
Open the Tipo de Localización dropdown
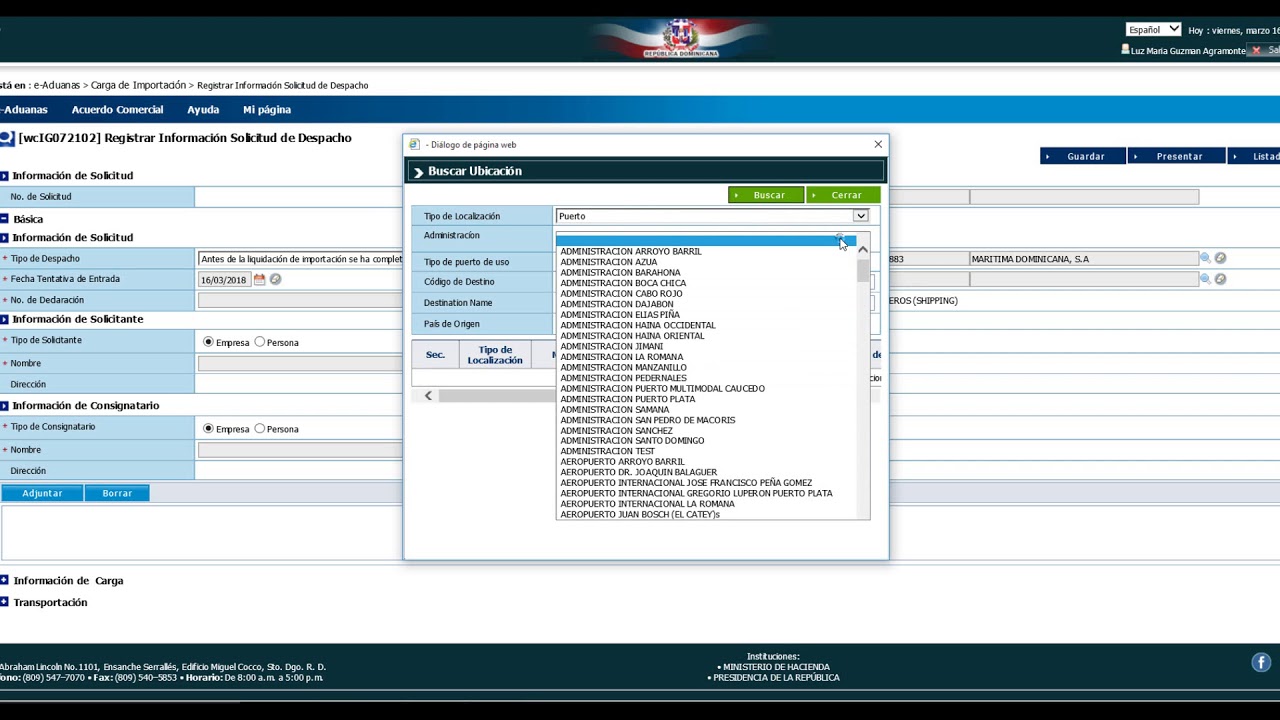click(860, 216)
